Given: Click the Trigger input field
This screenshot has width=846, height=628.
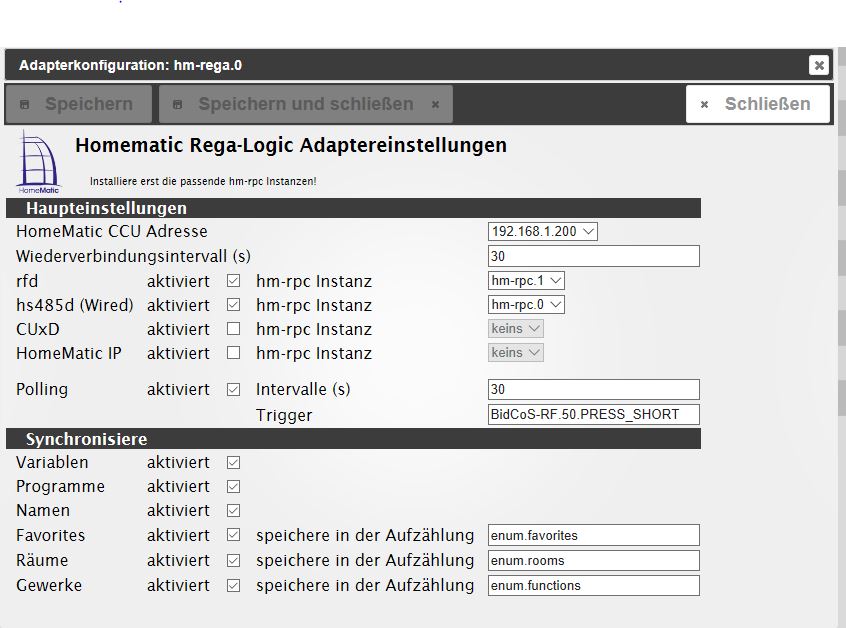Looking at the screenshot, I should (593, 414).
